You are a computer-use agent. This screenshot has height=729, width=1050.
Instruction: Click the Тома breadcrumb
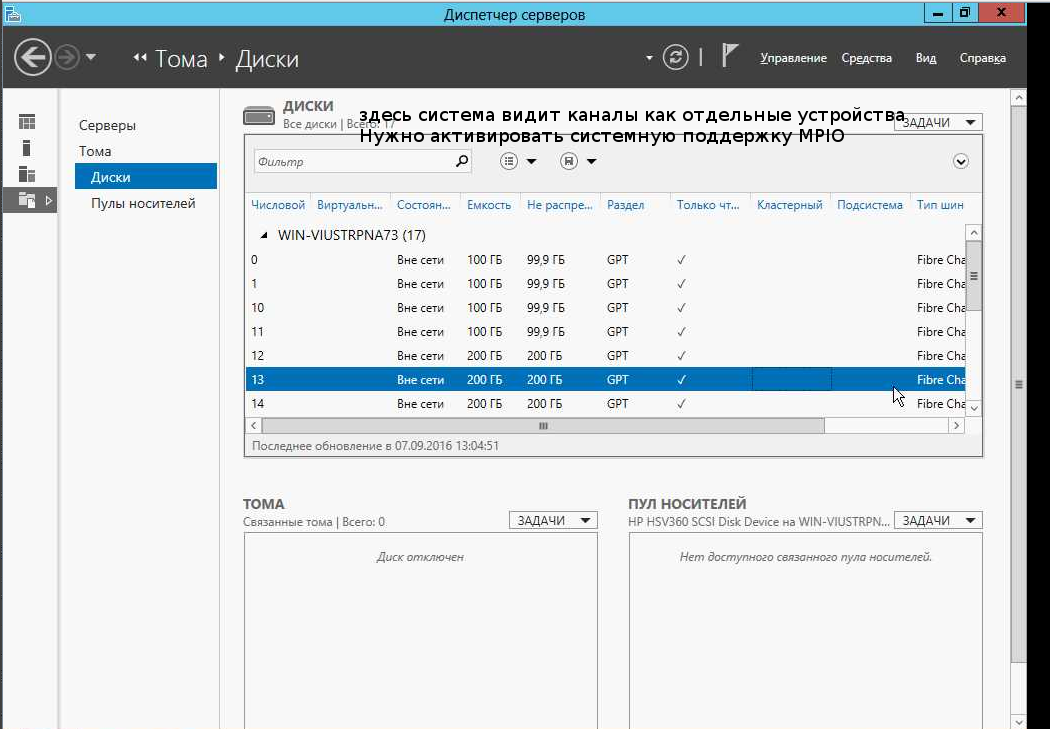(x=181, y=59)
